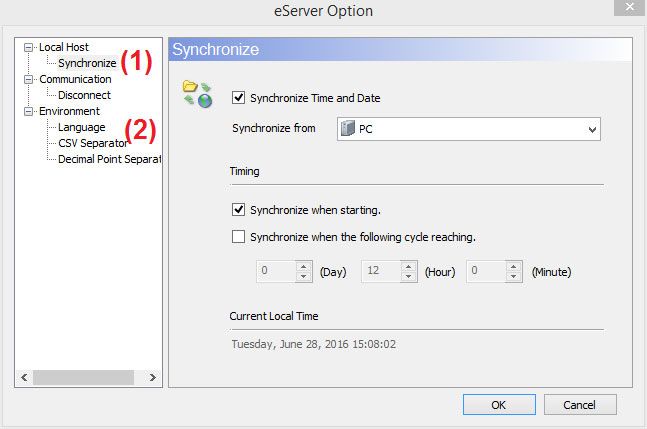Collapse the Communication tree node

click(x=28, y=79)
